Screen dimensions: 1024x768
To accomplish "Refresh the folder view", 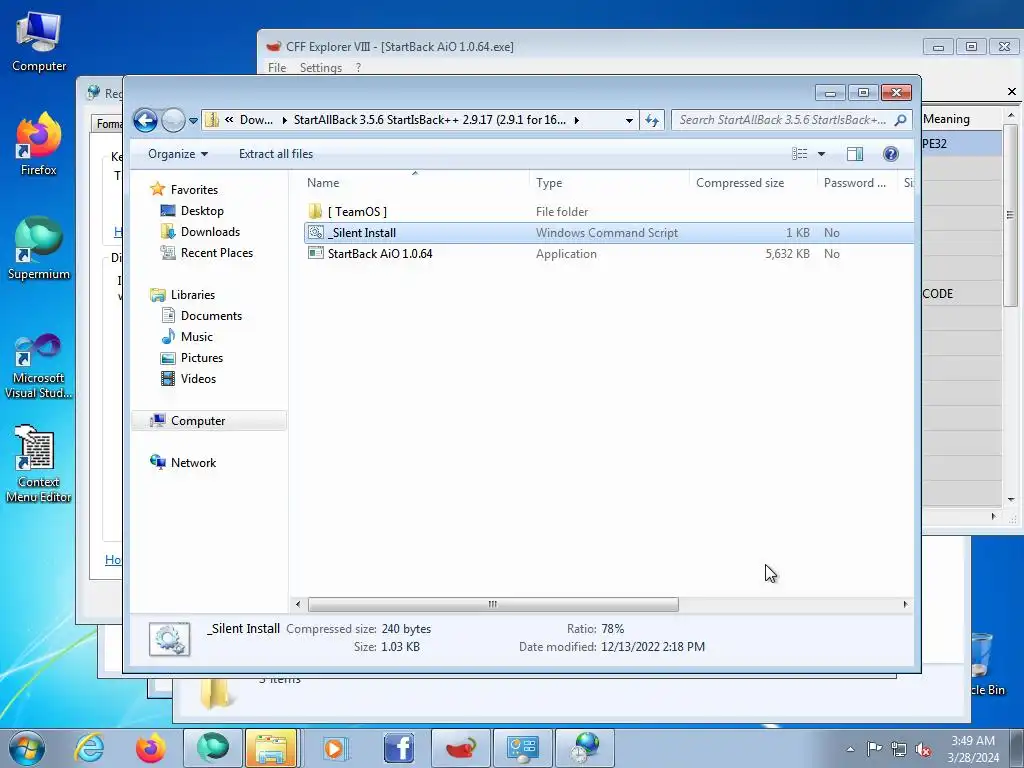I will pyautogui.click(x=652, y=120).
